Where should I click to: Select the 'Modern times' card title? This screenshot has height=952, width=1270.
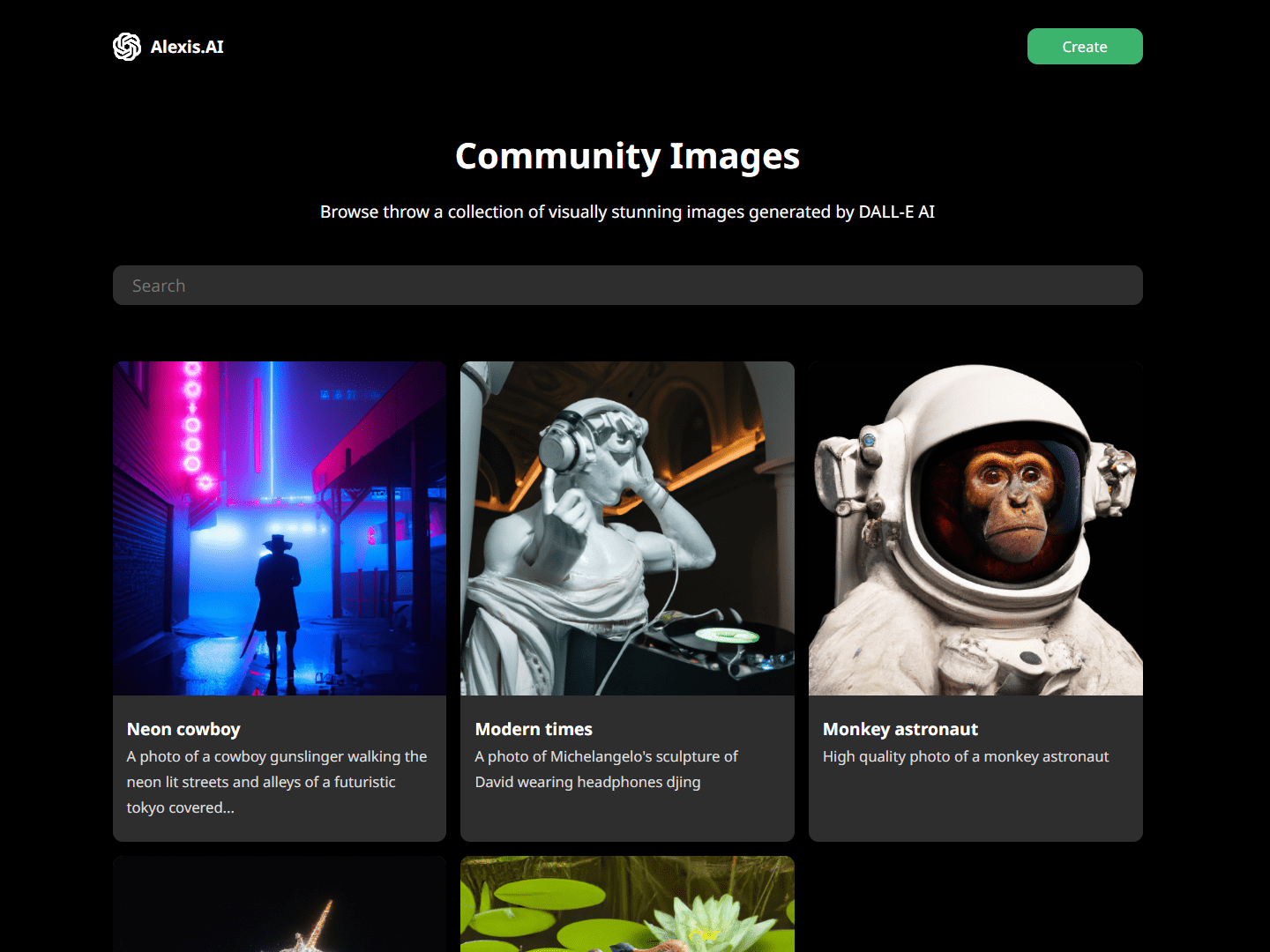pos(534,729)
